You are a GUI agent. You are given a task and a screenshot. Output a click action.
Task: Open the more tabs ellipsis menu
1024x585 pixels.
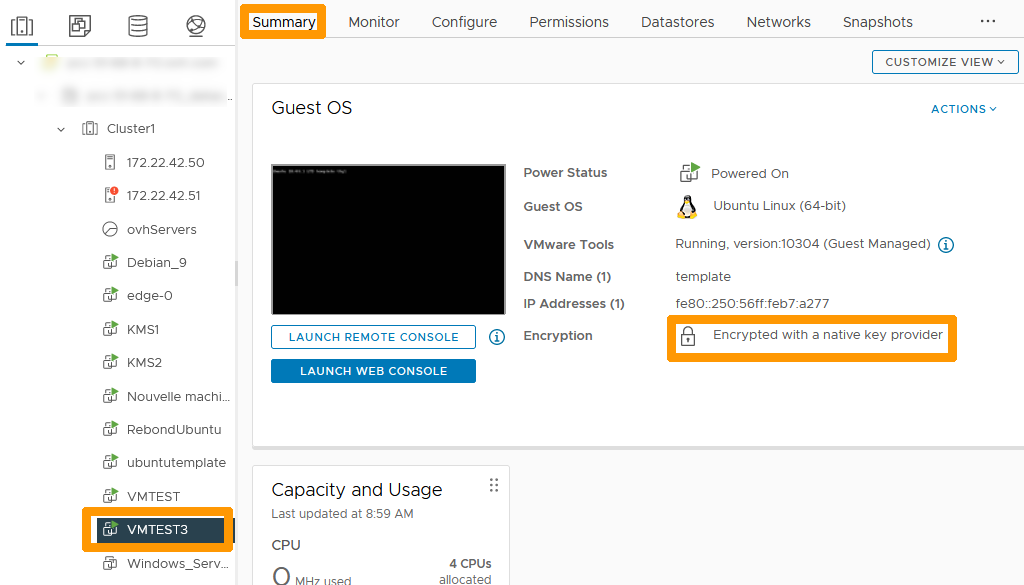coord(988,20)
